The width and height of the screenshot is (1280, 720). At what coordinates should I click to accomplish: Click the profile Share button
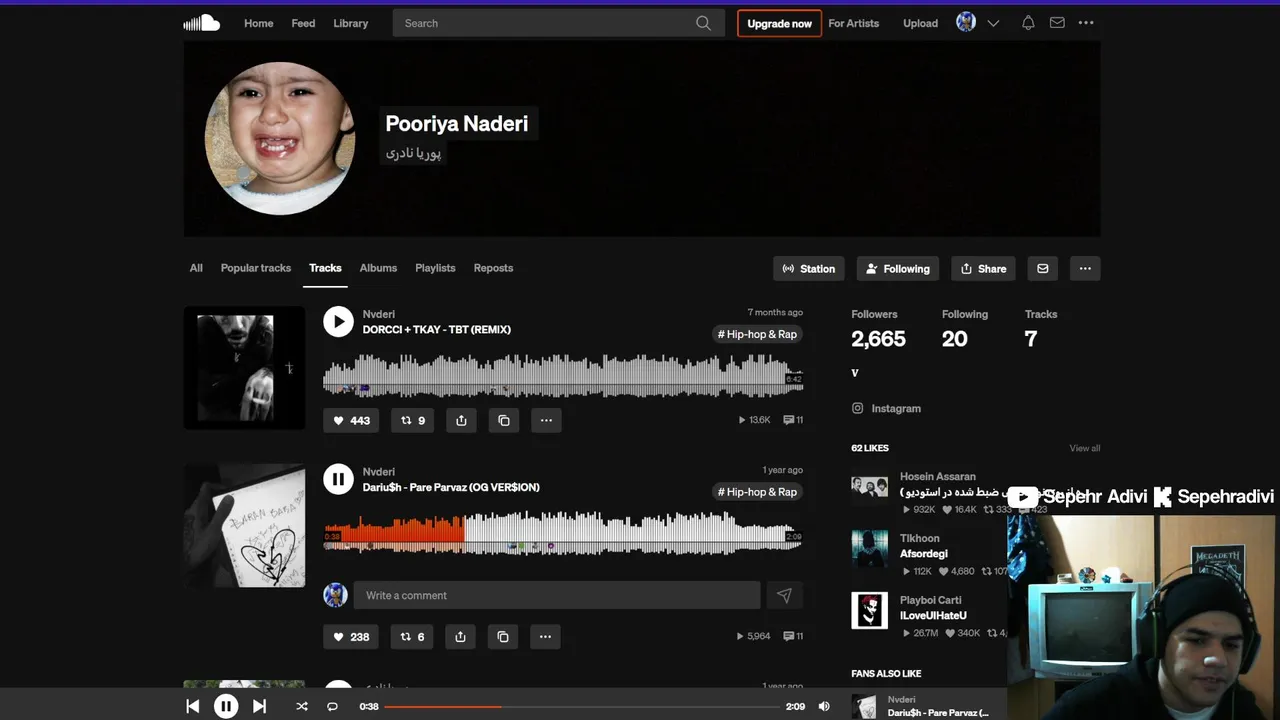[x=983, y=268]
